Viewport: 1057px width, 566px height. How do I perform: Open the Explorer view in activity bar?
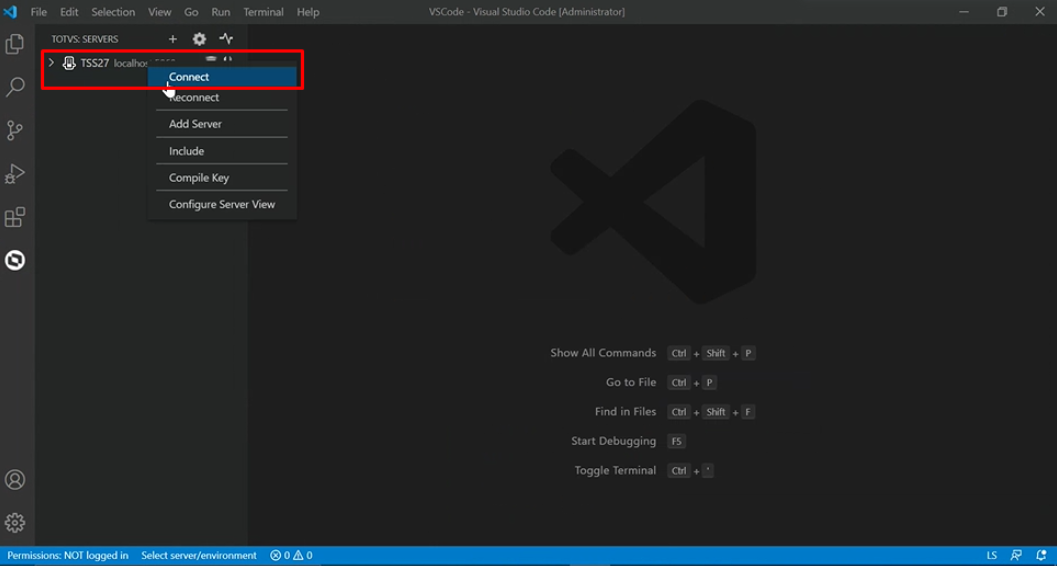[x=15, y=44]
